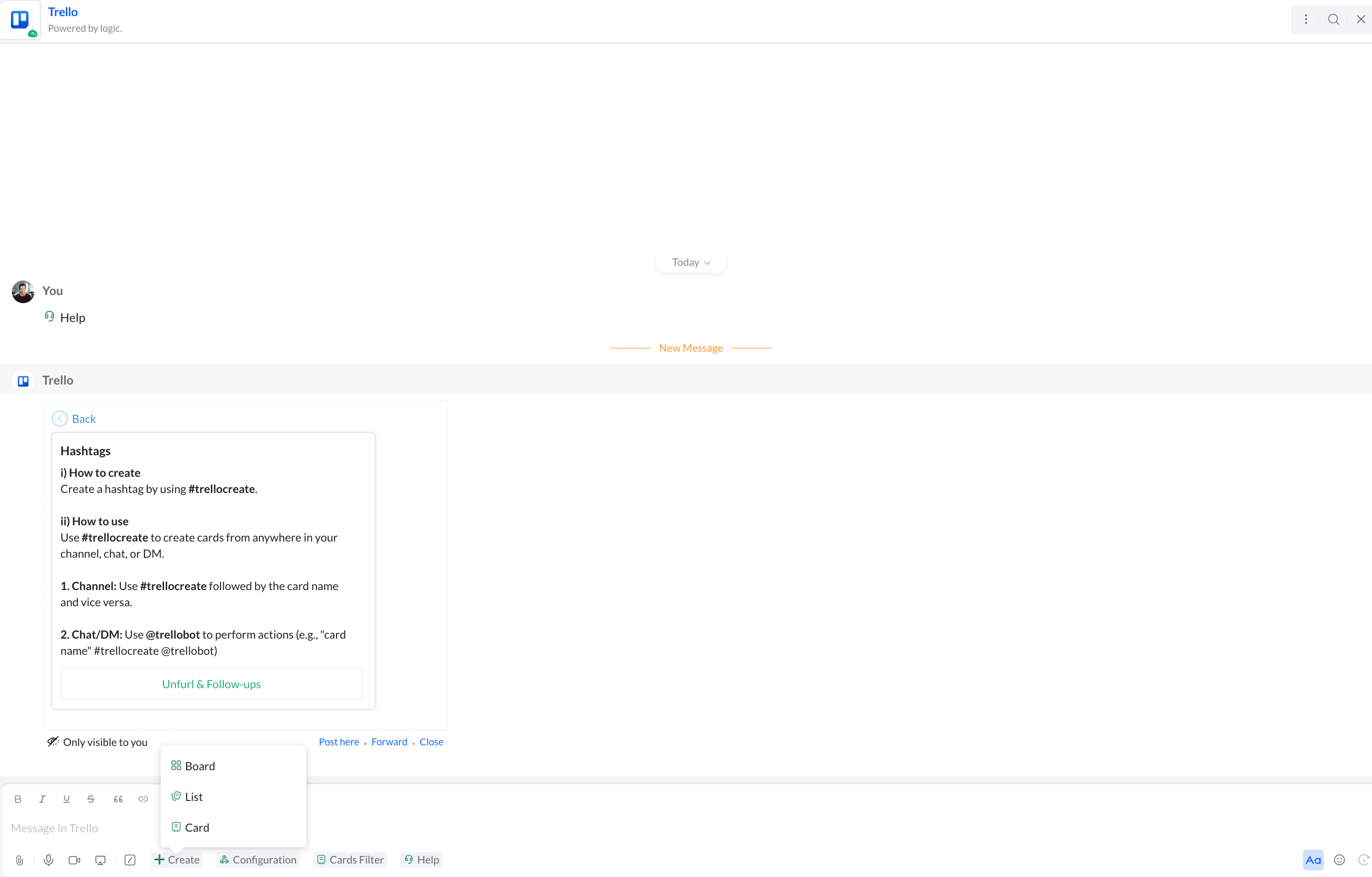1372x877 pixels.
Task: Click the Back link in help card
Action: 84,419
